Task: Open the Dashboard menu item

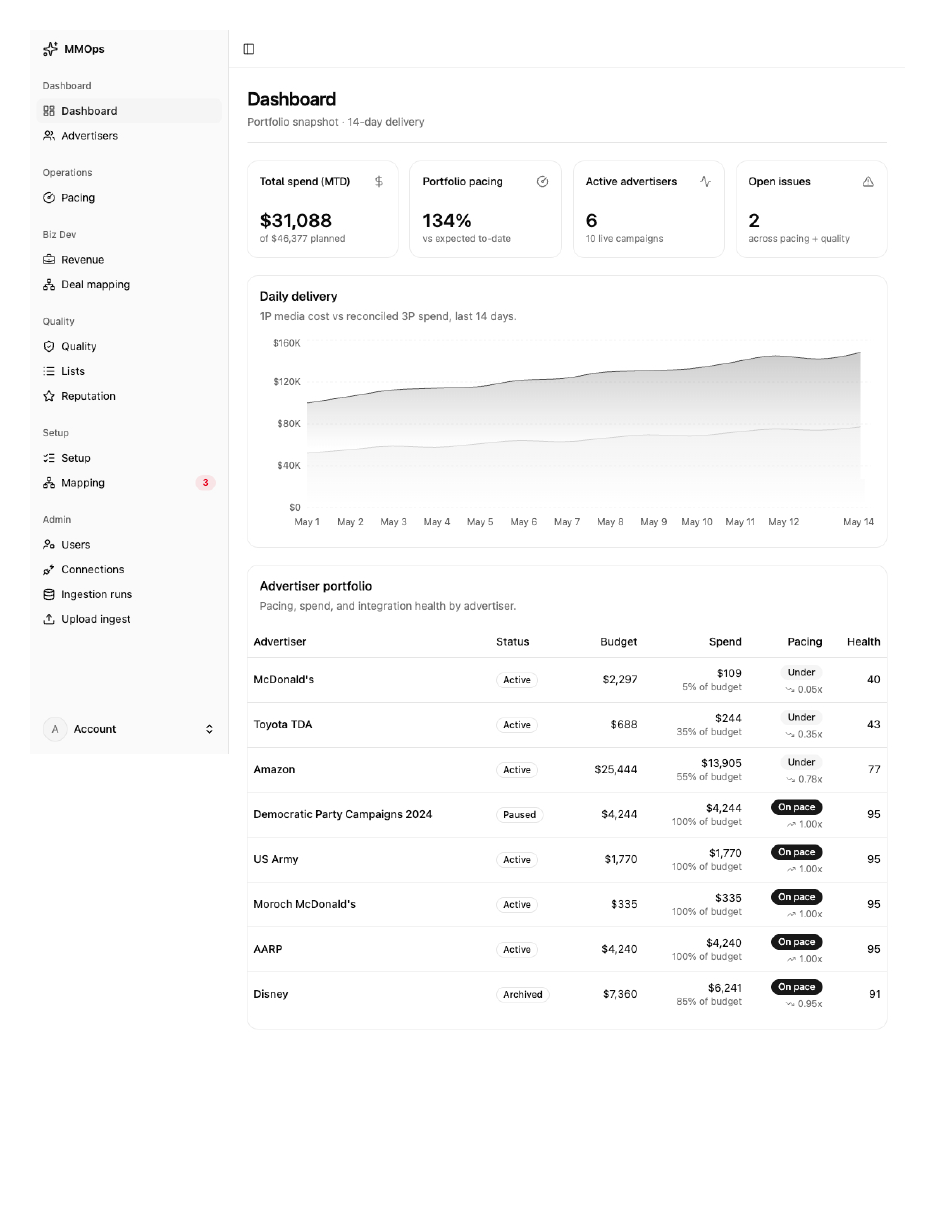Action: (x=129, y=111)
